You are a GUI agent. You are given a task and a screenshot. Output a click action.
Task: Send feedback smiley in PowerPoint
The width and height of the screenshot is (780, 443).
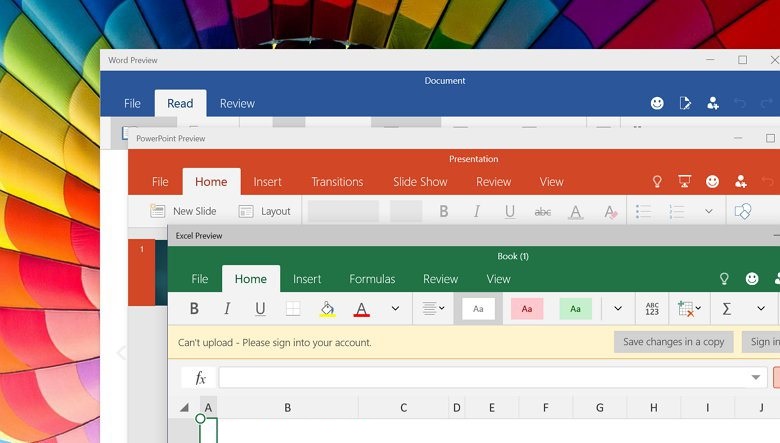point(712,181)
